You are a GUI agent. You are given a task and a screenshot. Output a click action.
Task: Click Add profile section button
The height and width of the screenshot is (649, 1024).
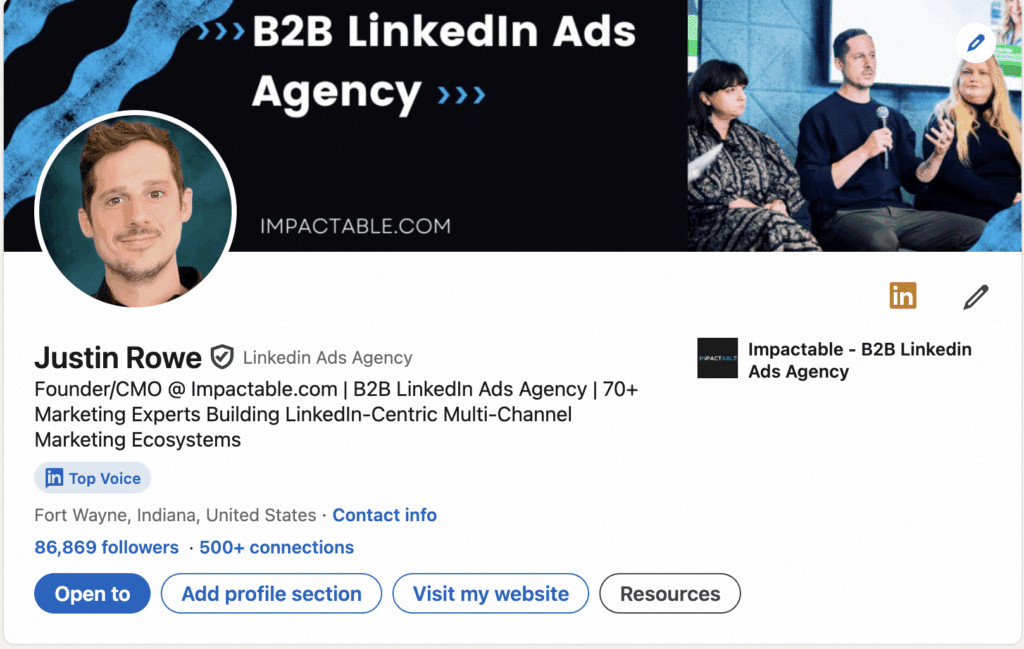[x=271, y=594]
